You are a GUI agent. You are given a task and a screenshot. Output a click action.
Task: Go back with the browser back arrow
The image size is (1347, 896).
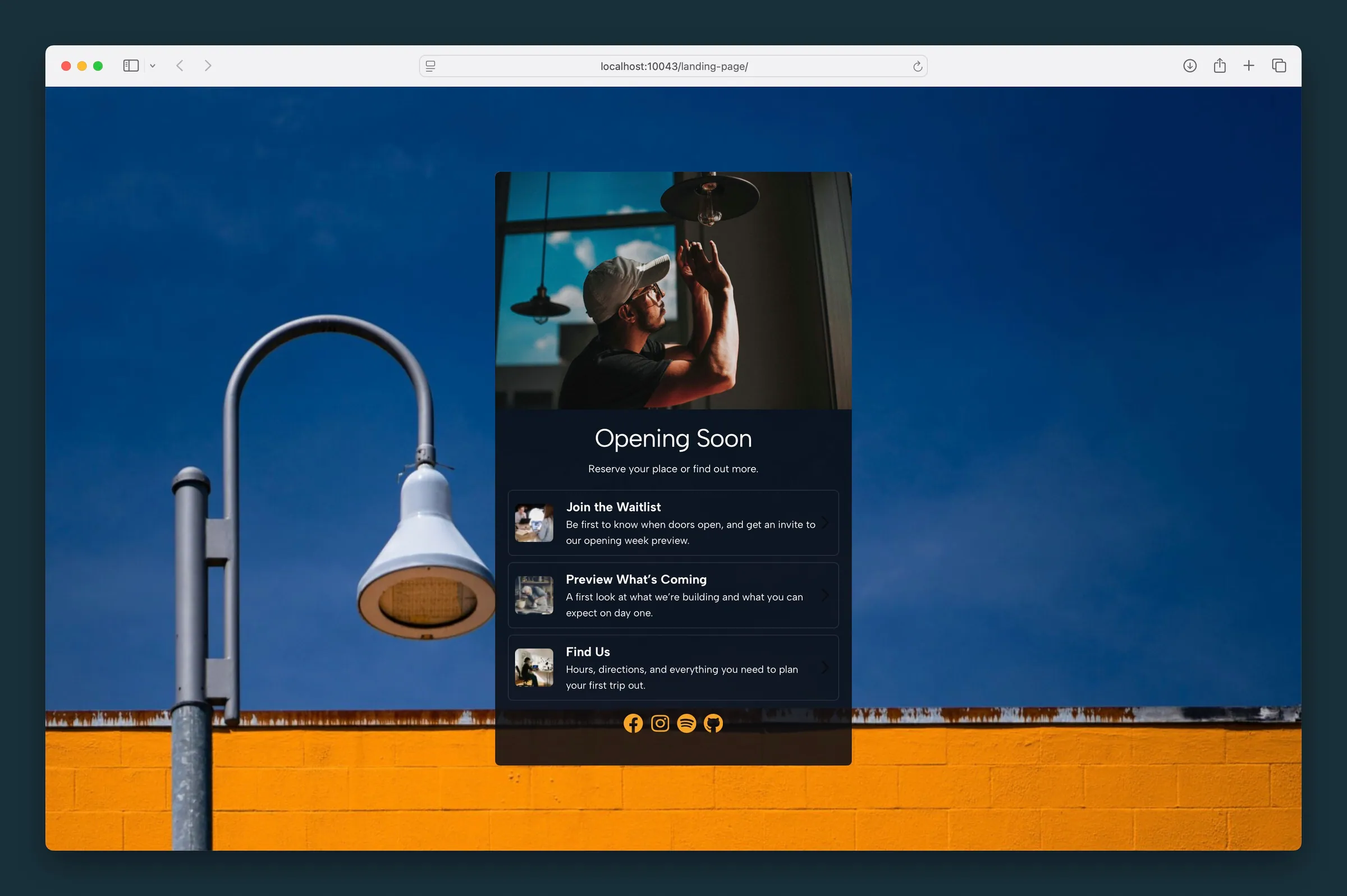180,66
